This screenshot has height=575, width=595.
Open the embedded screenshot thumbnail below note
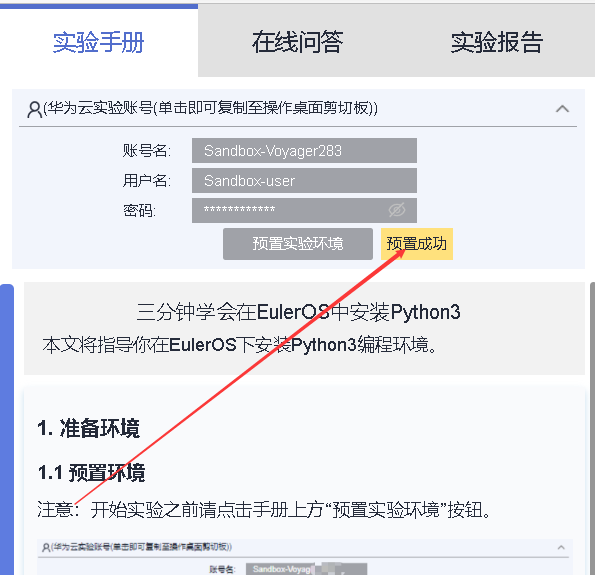click(305, 557)
